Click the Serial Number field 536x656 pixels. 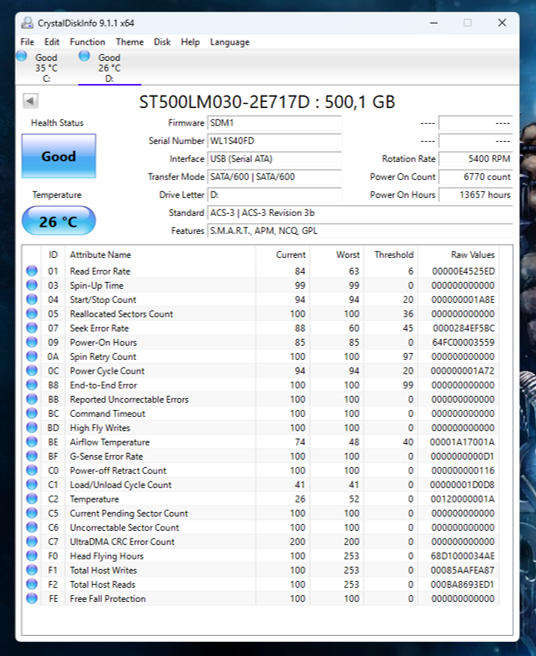click(274, 141)
